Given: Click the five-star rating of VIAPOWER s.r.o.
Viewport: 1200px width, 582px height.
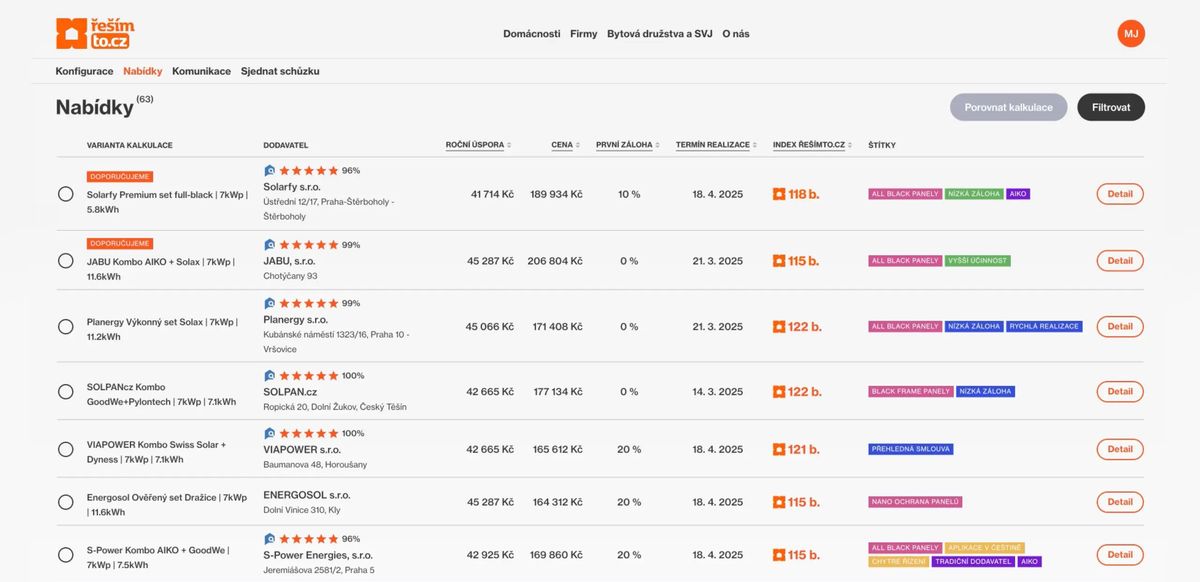Looking at the screenshot, I should click(308, 434).
